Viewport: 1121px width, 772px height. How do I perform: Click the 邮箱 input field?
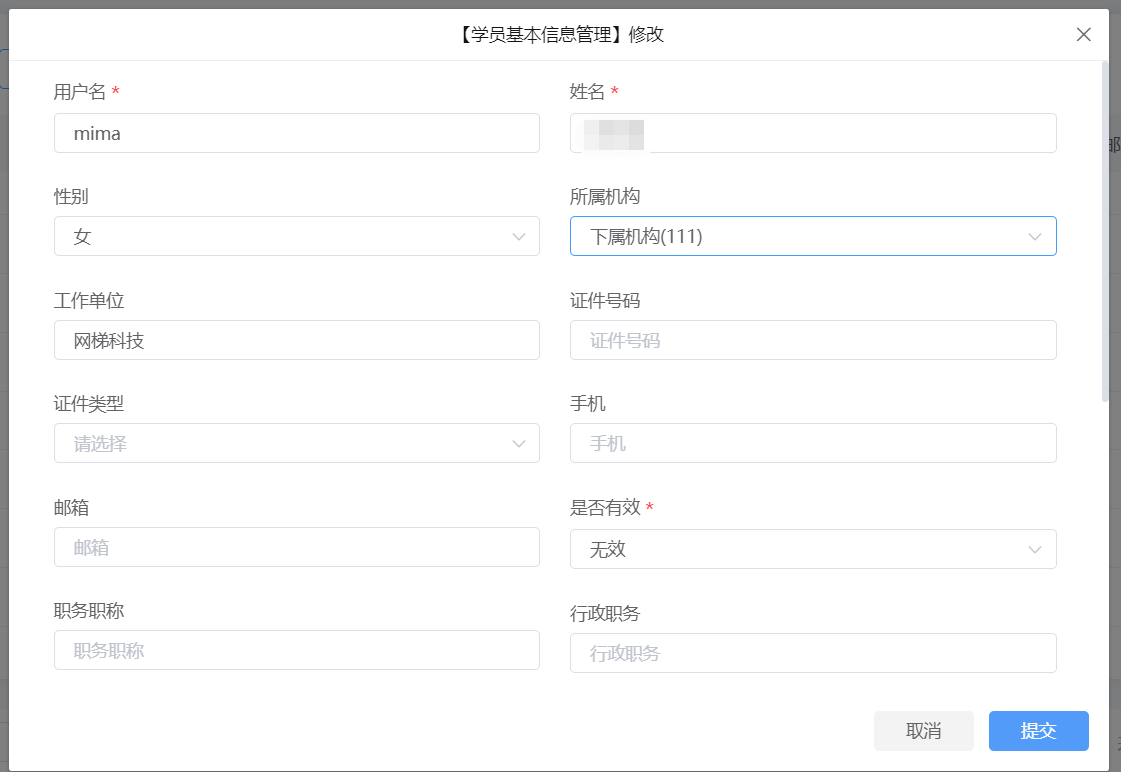(297, 548)
